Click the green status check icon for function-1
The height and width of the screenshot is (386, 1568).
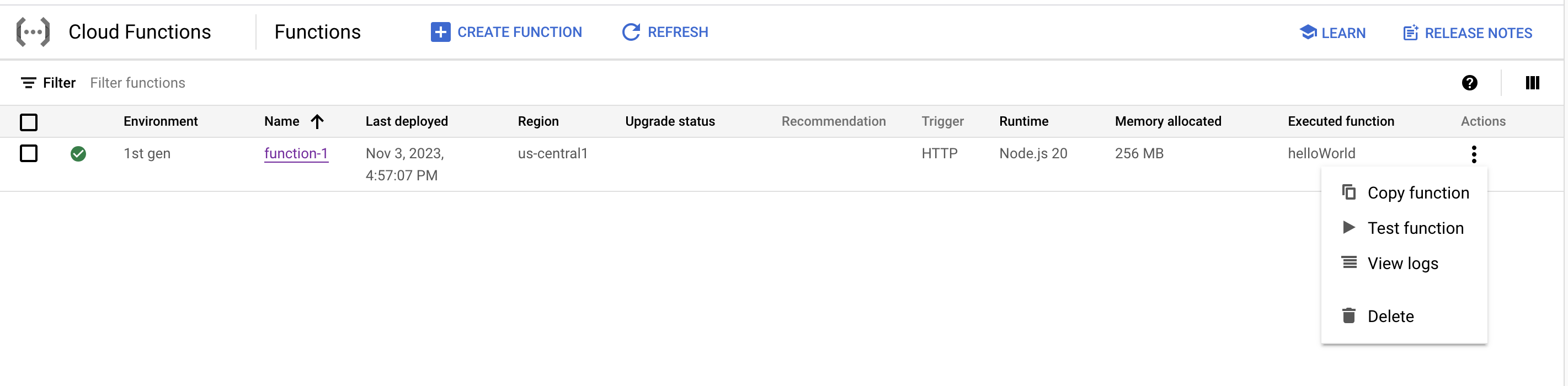pos(79,153)
